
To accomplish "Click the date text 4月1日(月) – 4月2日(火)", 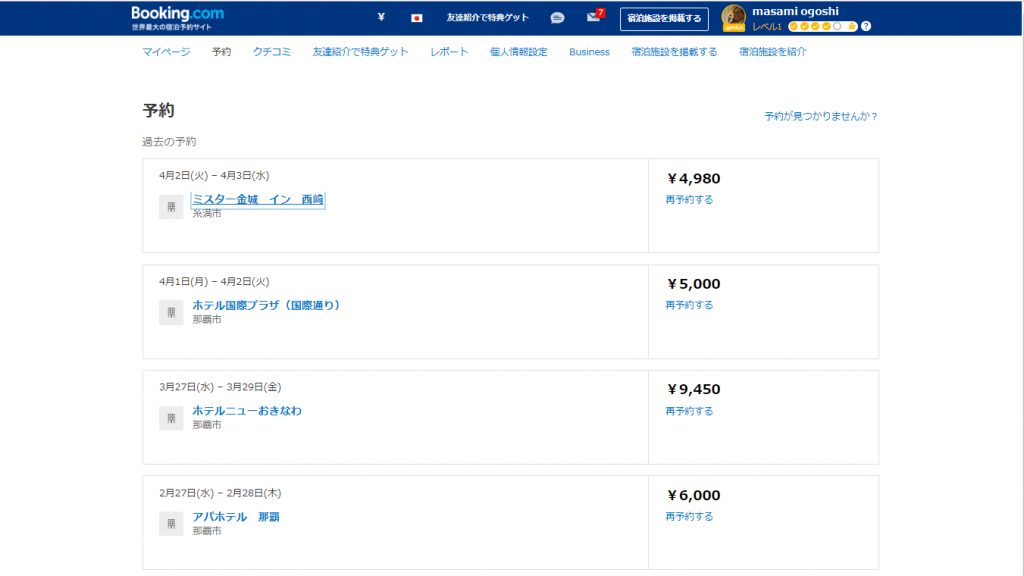I will tap(214, 281).
